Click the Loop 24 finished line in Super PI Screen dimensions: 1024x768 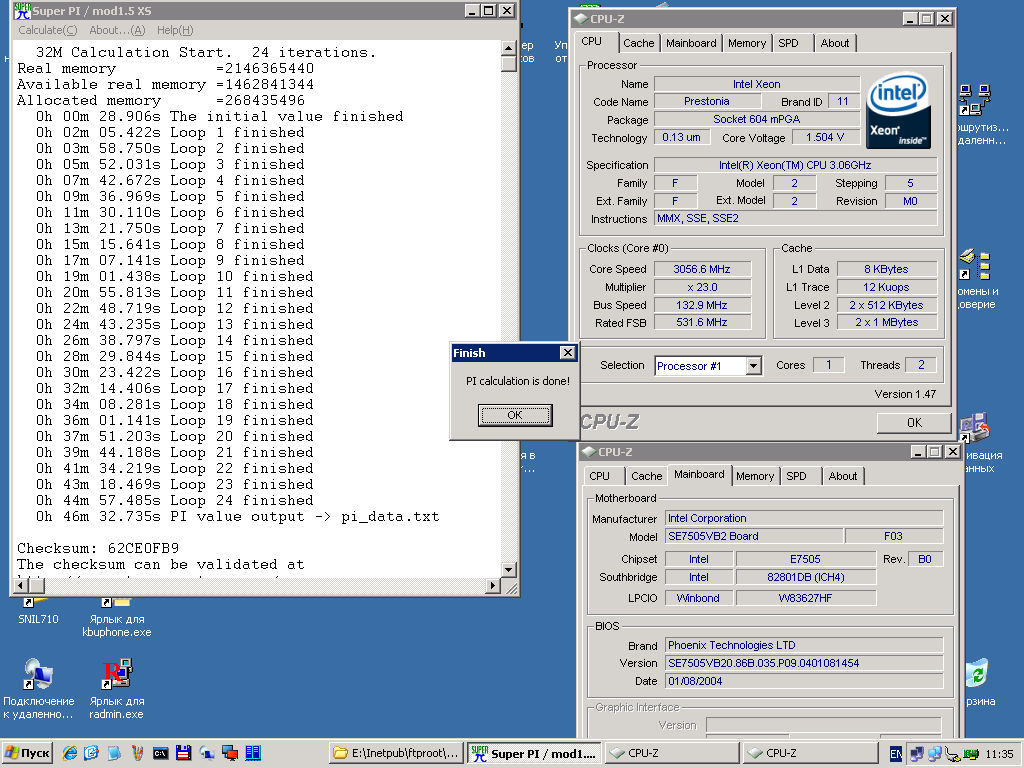tap(174, 501)
